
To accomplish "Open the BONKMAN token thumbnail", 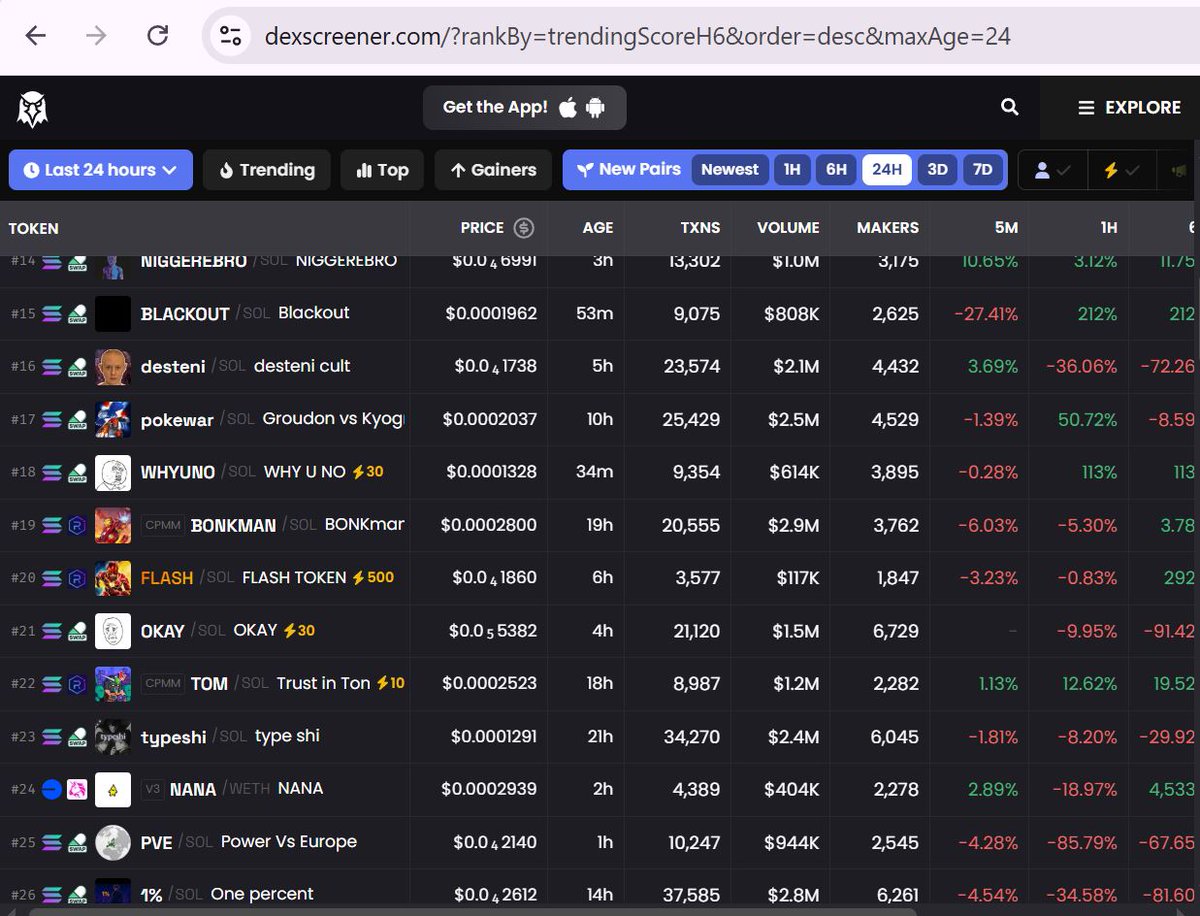I will tap(113, 525).
